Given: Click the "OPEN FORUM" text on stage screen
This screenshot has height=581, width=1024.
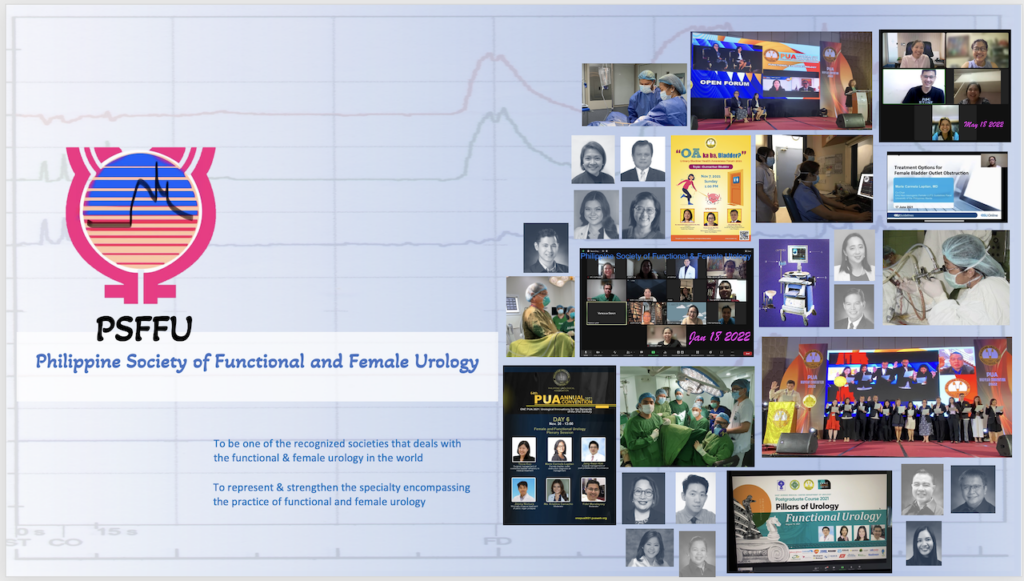Looking at the screenshot, I should point(725,83).
